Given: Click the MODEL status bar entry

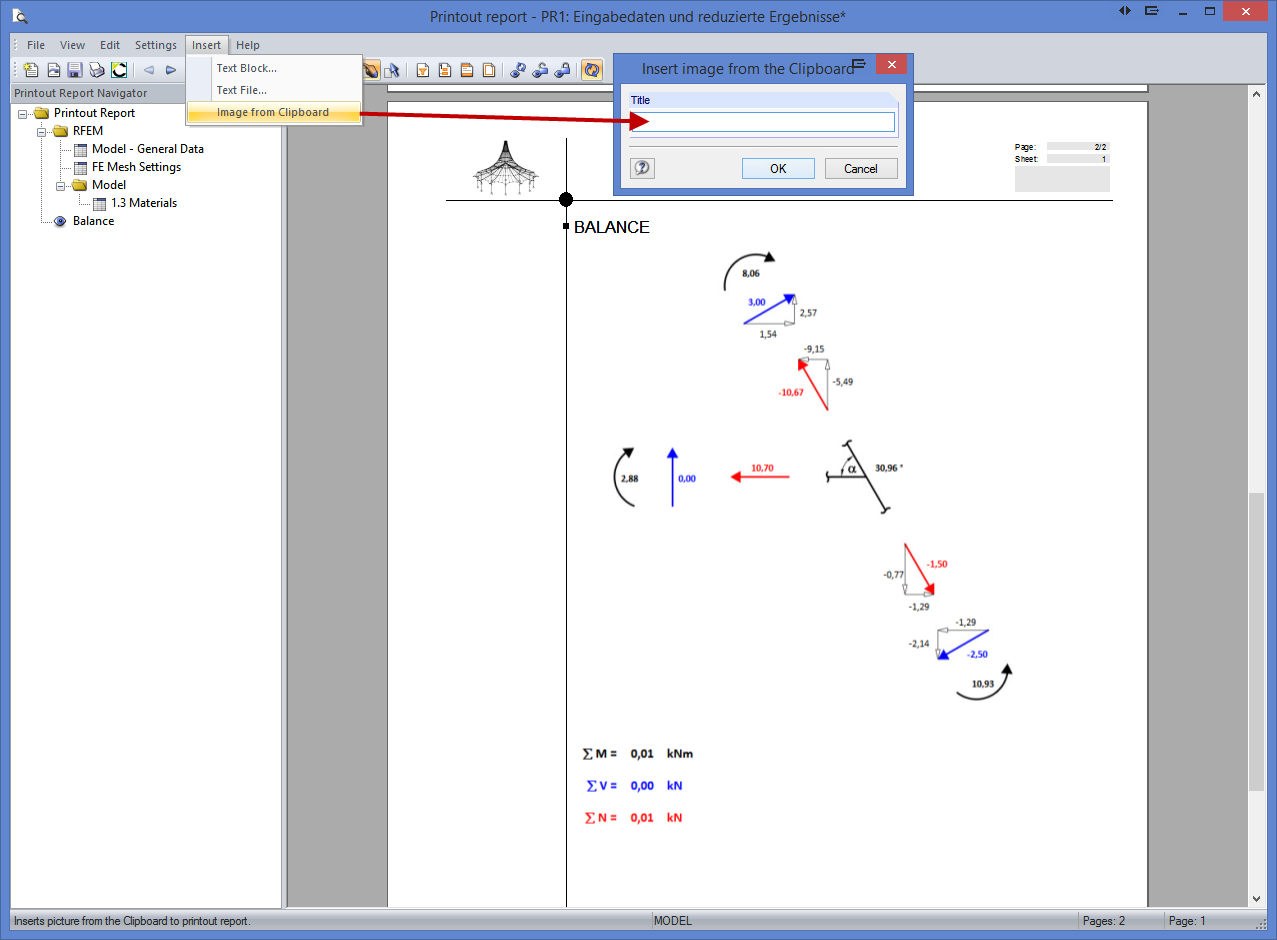Looking at the screenshot, I should (x=672, y=921).
